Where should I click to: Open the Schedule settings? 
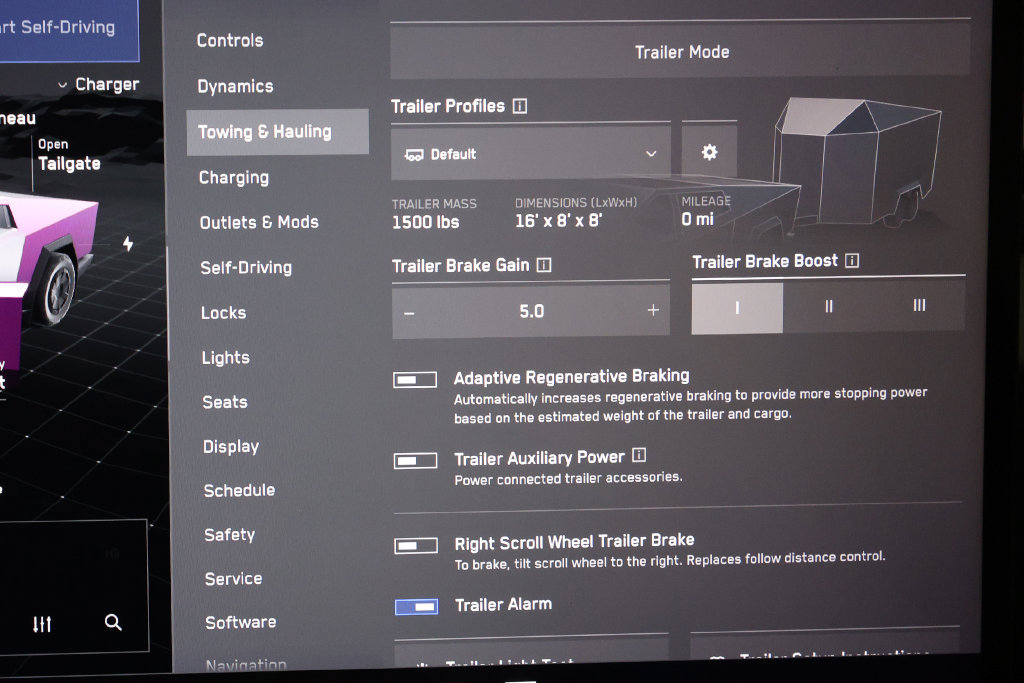(239, 490)
